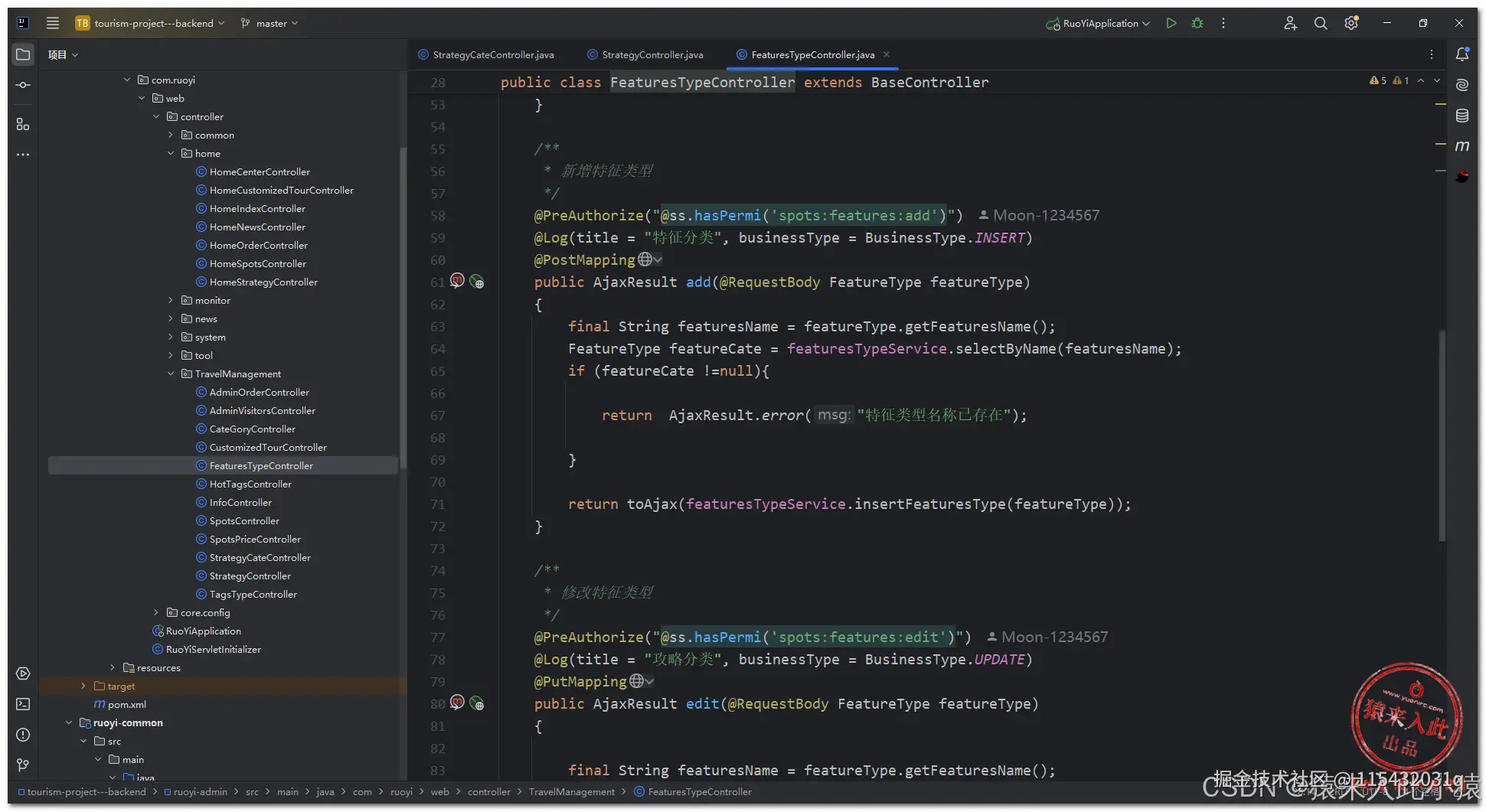Open IDE settings gear icon
The width and height of the screenshot is (1486, 812).
pyautogui.click(x=1351, y=23)
